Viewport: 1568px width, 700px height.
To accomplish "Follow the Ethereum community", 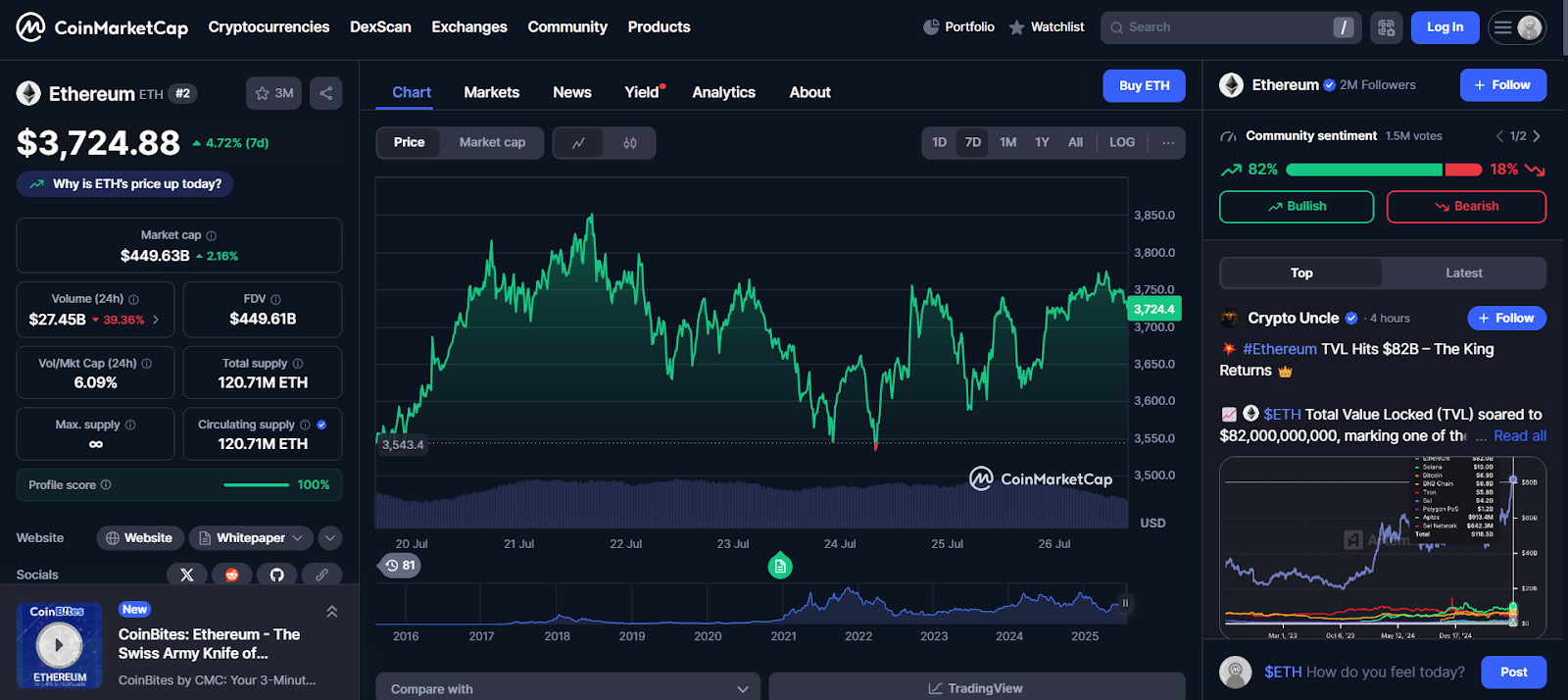I will coord(1503,85).
